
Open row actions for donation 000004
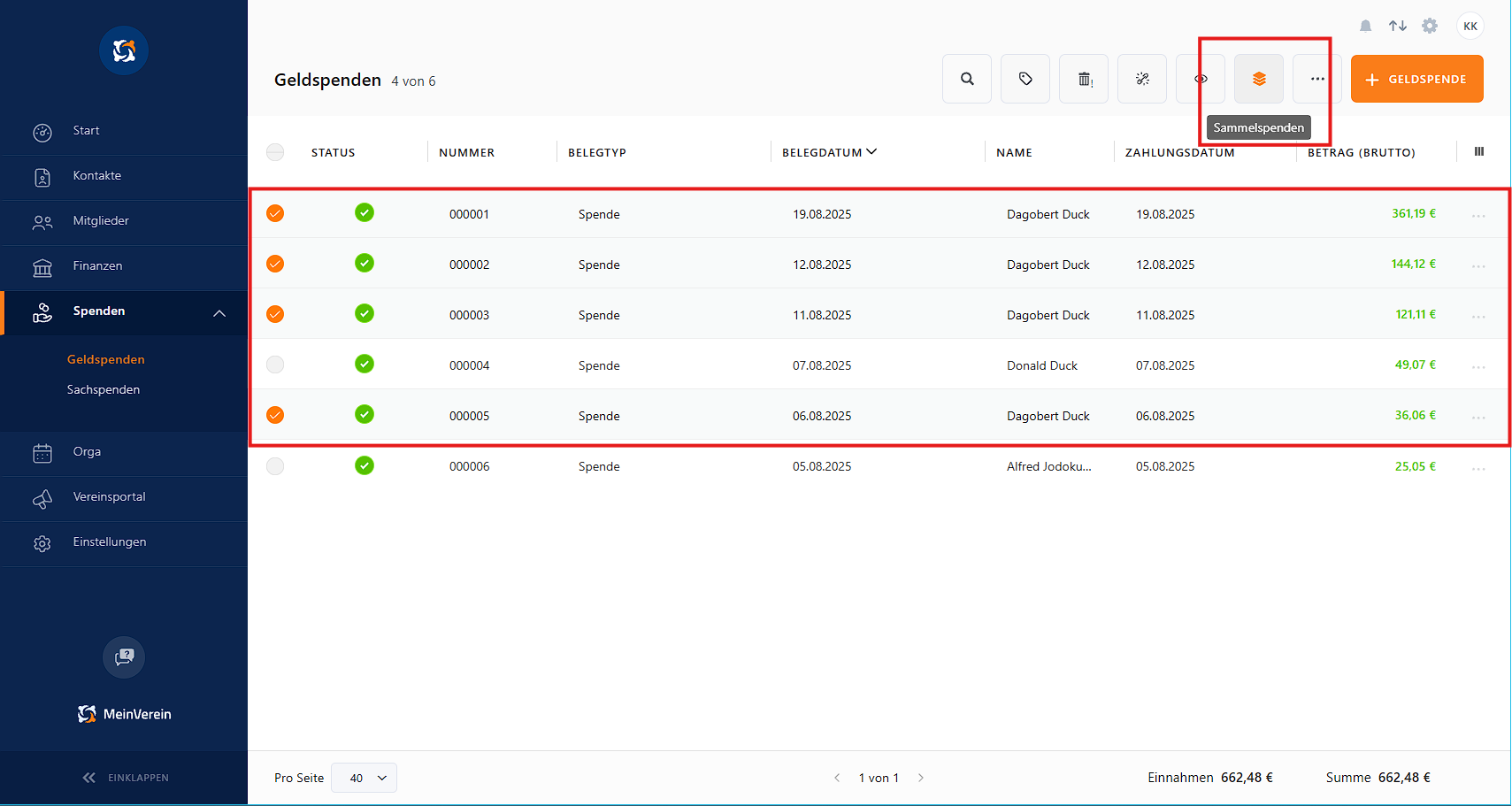point(1478,367)
